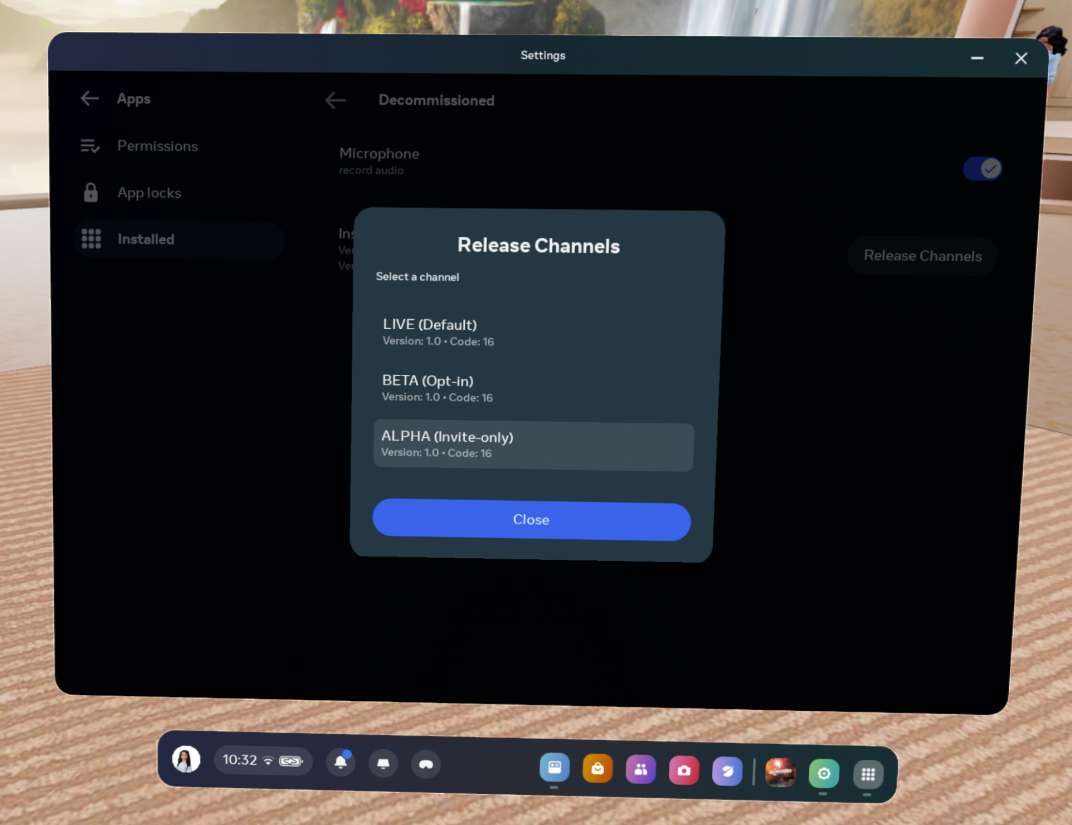Viewport: 1072px width, 825px height.
Task: Go back from the Decommissioned page
Action: click(336, 100)
